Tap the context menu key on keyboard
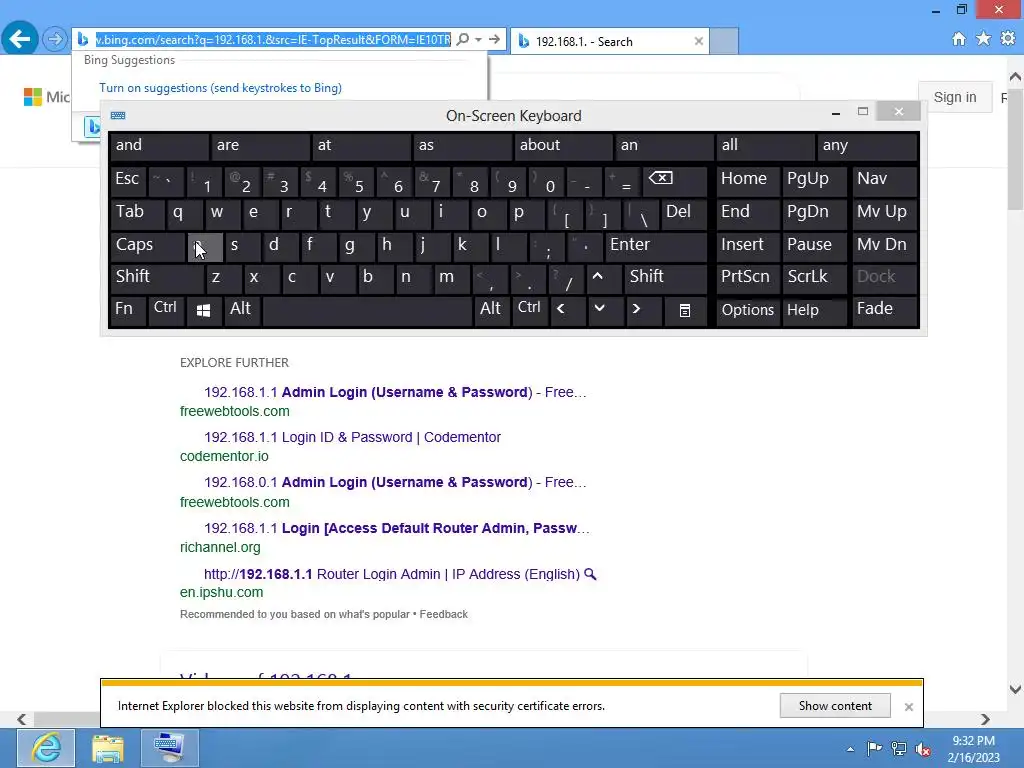Image resolution: width=1024 pixels, height=768 pixels. [684, 310]
